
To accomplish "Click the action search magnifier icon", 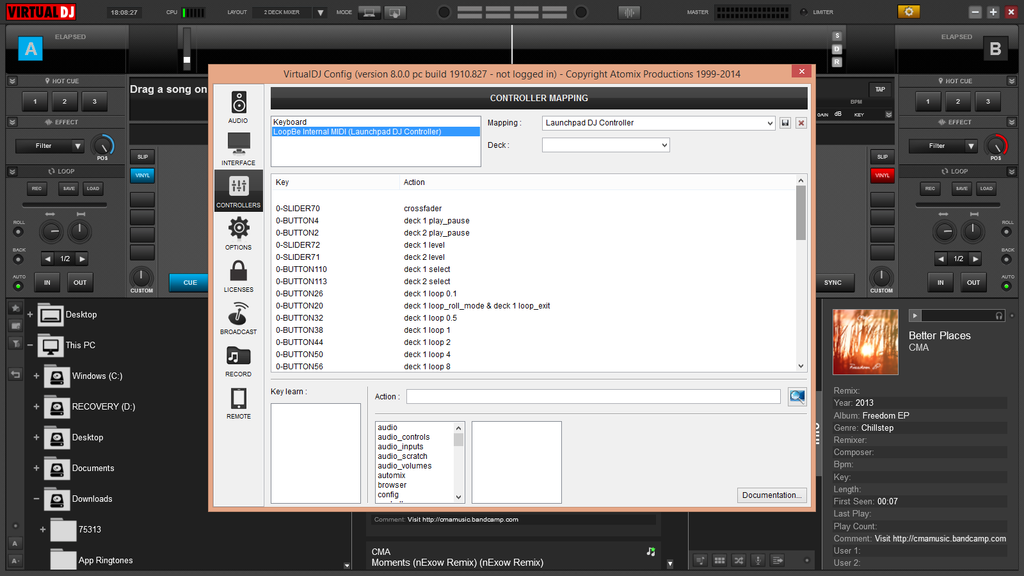I will pyautogui.click(x=797, y=396).
